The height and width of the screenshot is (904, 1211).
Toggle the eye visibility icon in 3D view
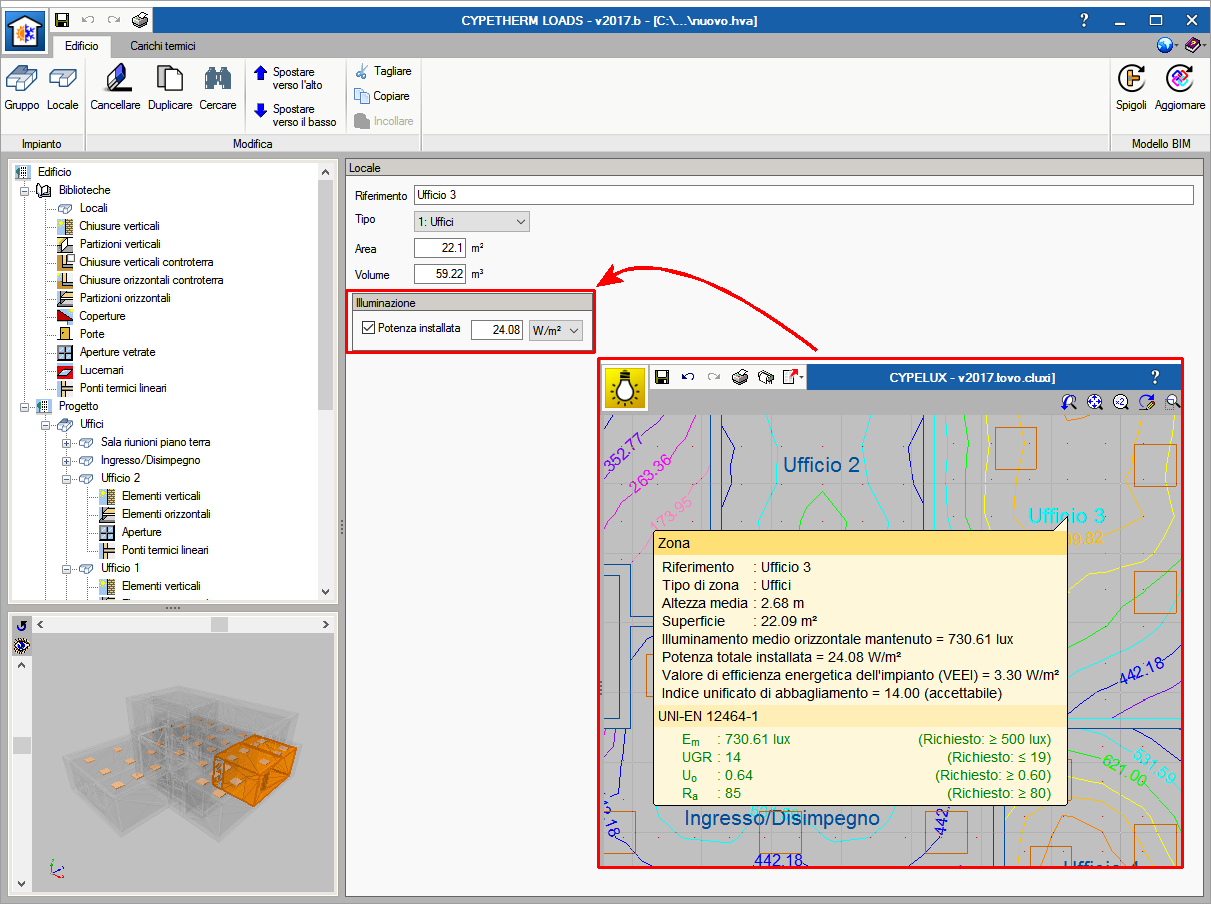pyautogui.click(x=22, y=646)
